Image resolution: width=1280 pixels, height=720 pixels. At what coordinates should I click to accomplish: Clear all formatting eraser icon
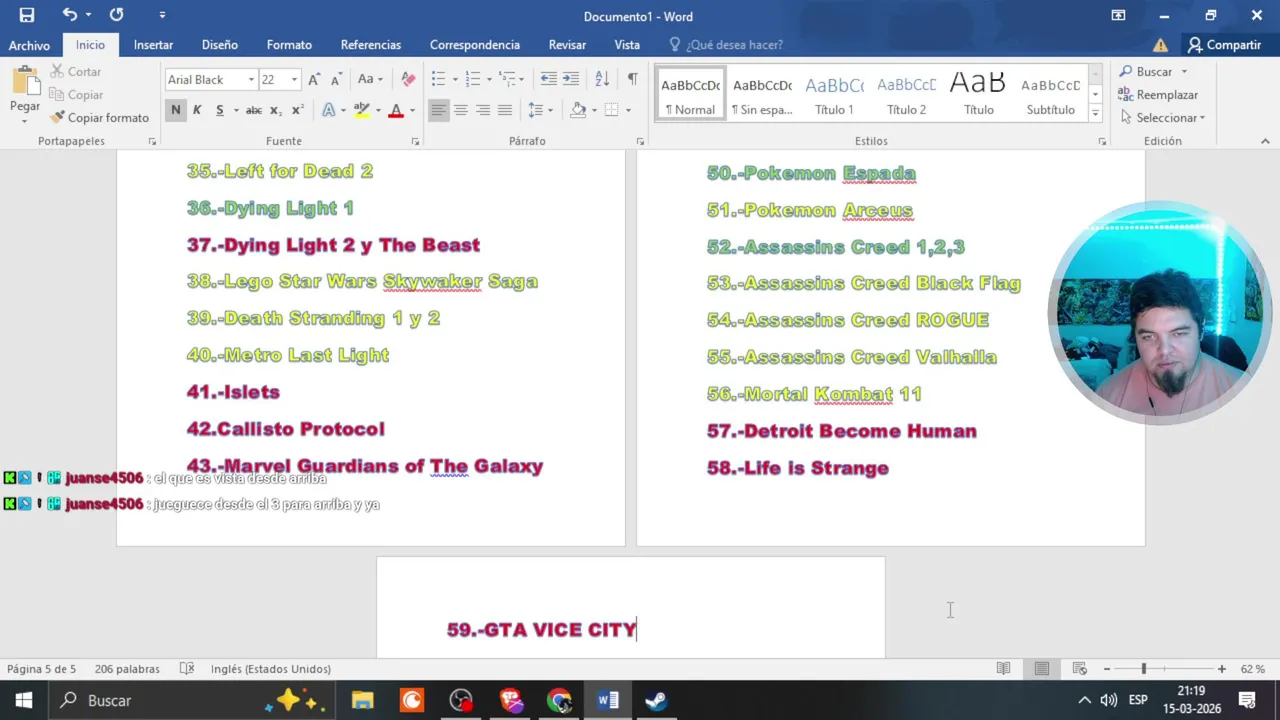pyautogui.click(x=408, y=79)
